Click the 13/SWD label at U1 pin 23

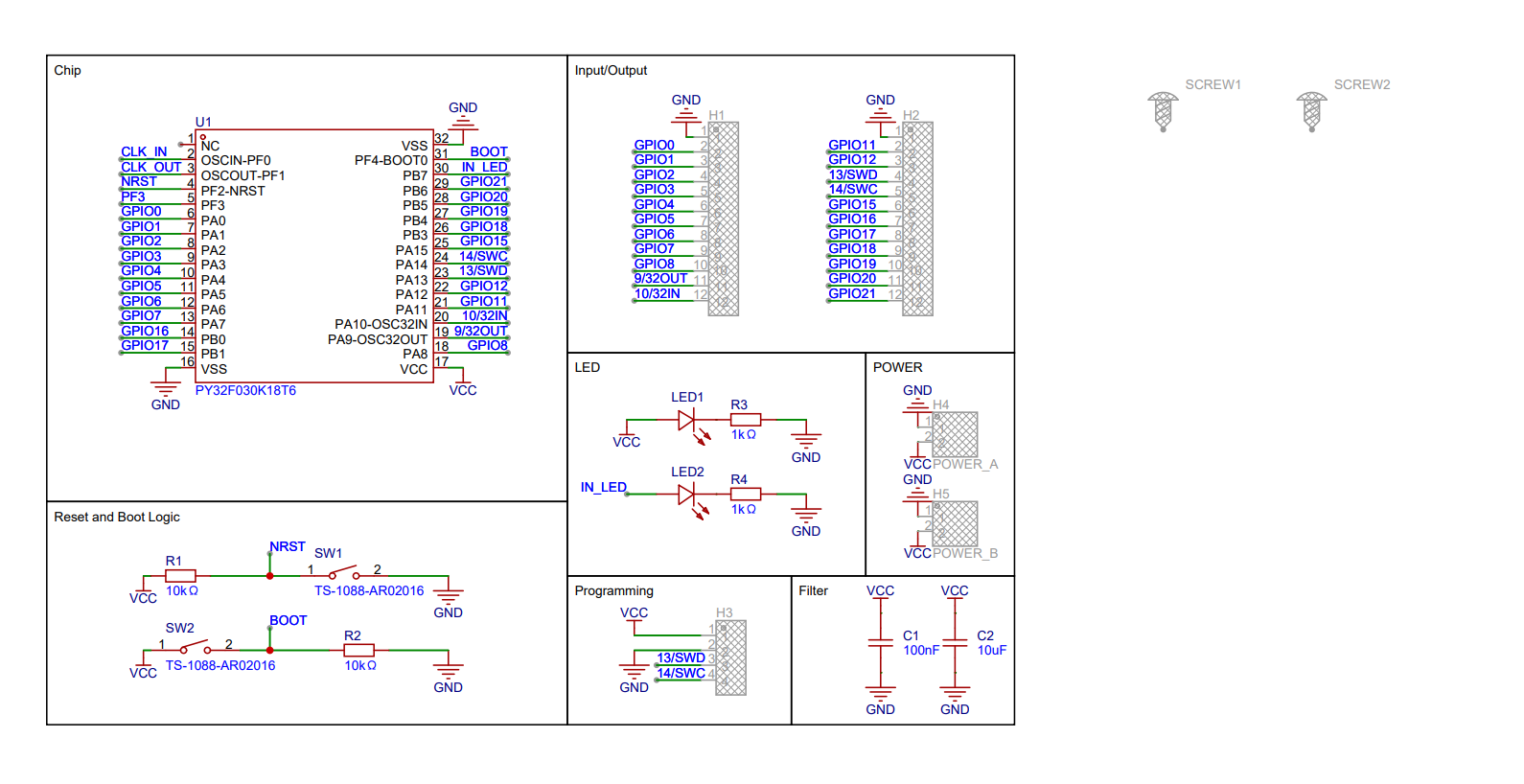pyautogui.click(x=483, y=270)
